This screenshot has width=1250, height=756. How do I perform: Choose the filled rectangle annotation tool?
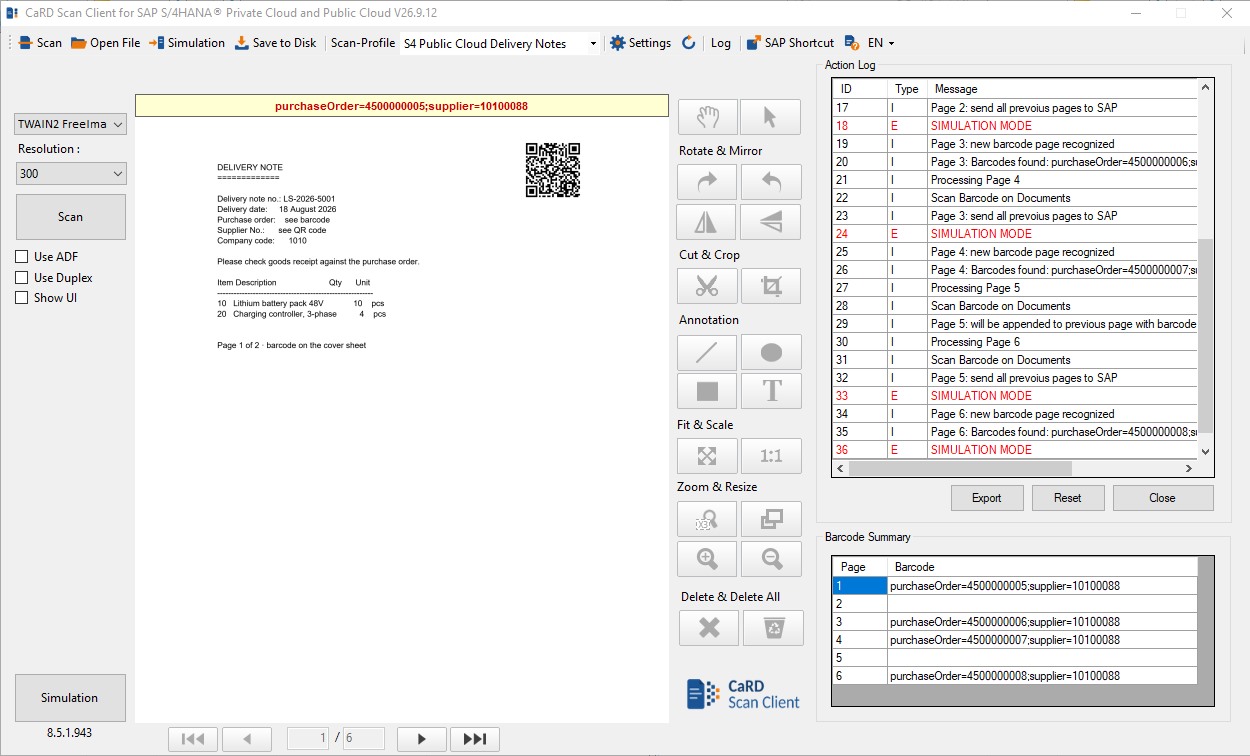[708, 391]
